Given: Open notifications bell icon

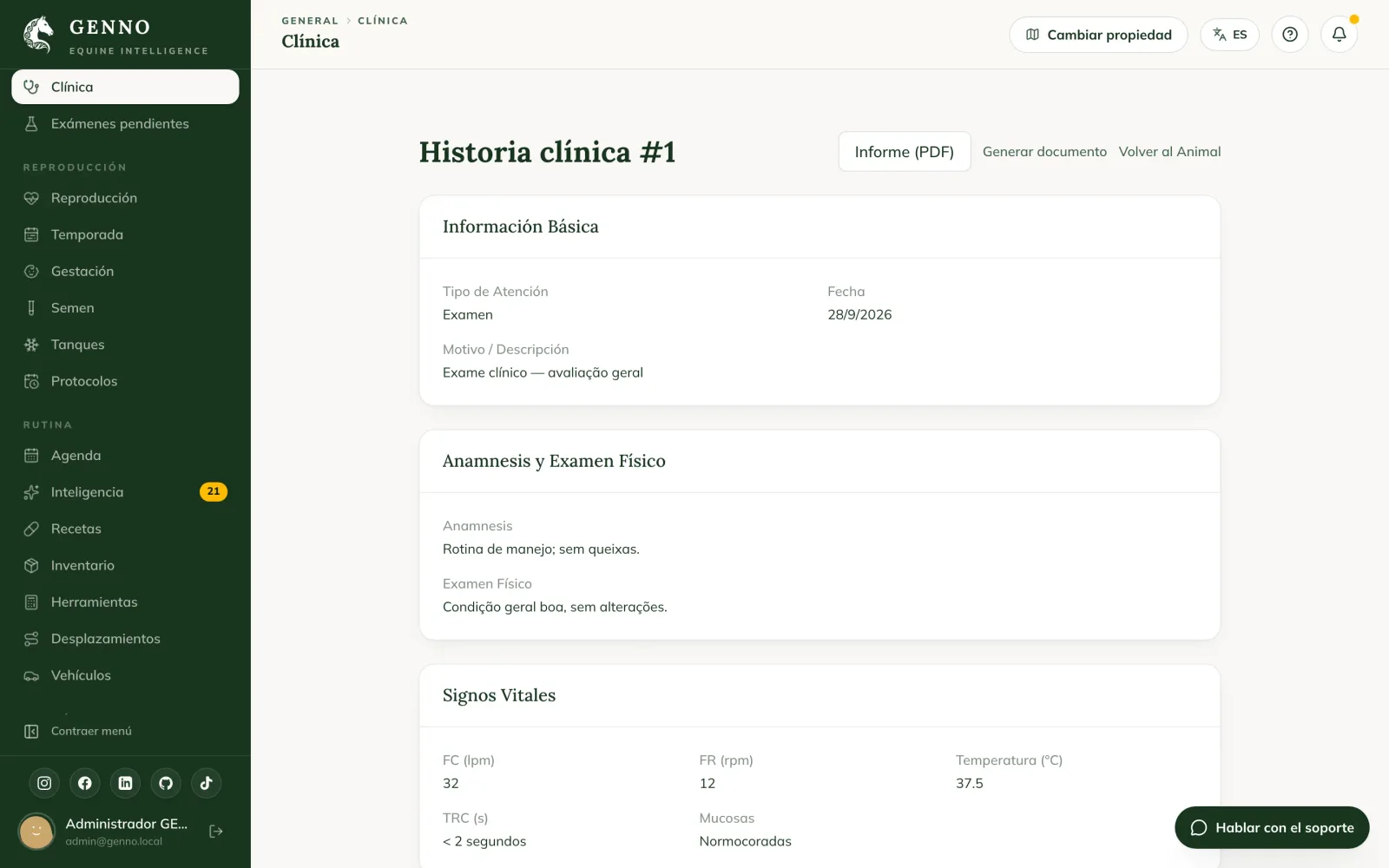Looking at the screenshot, I should tap(1340, 35).
